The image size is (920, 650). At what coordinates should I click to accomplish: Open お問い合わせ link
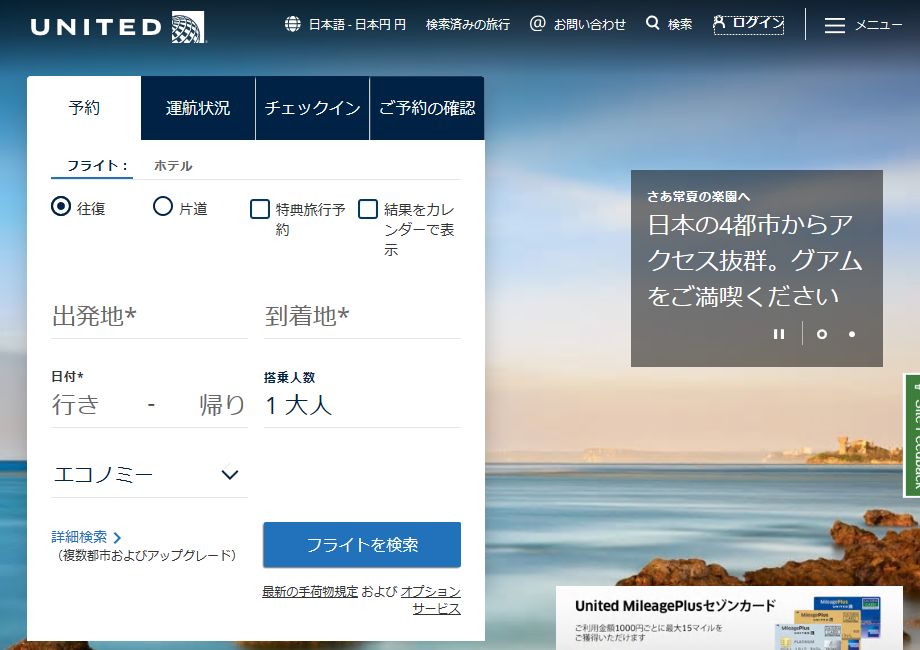590,24
